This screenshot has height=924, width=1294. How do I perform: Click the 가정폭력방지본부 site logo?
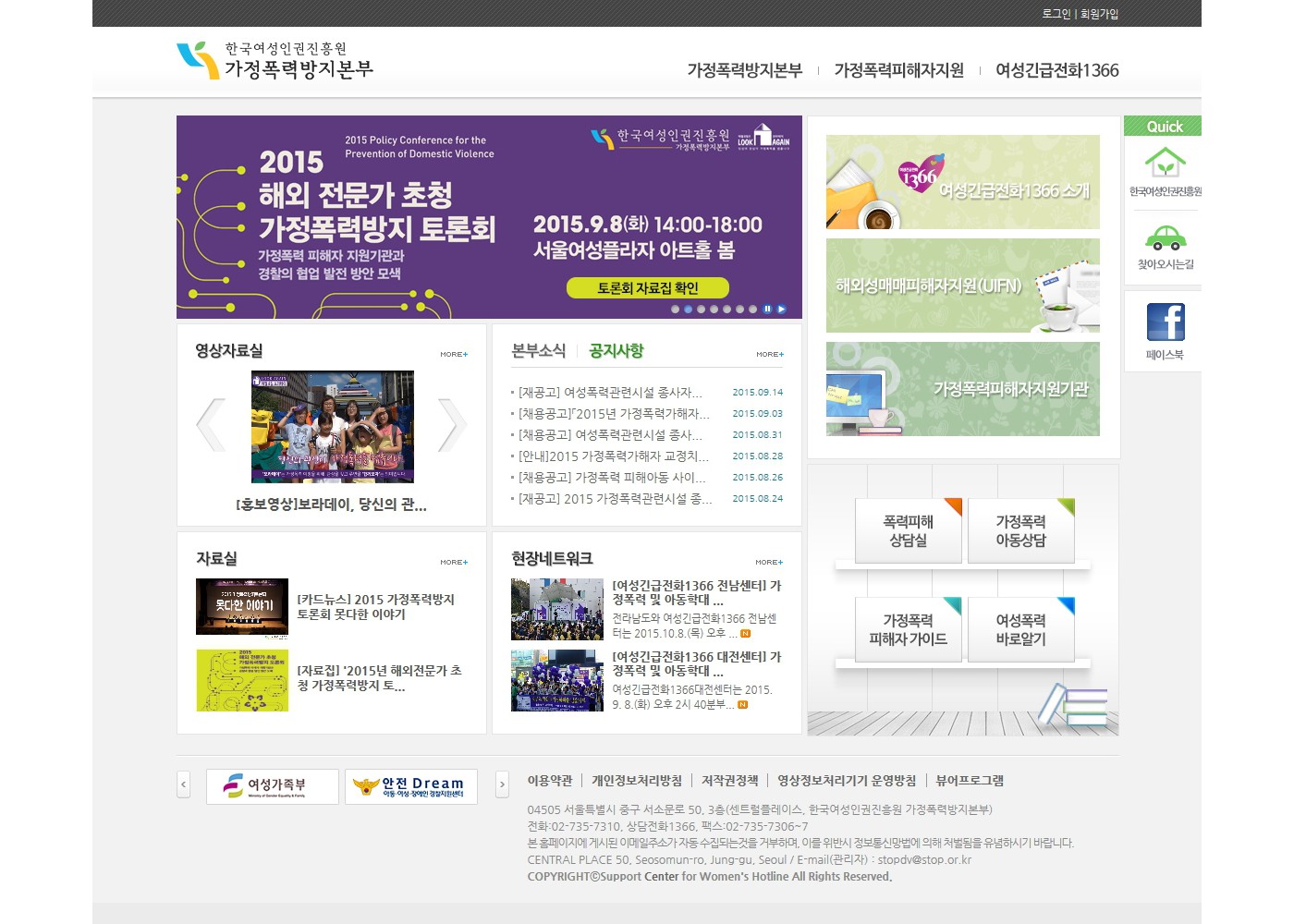pyautogui.click(x=275, y=60)
